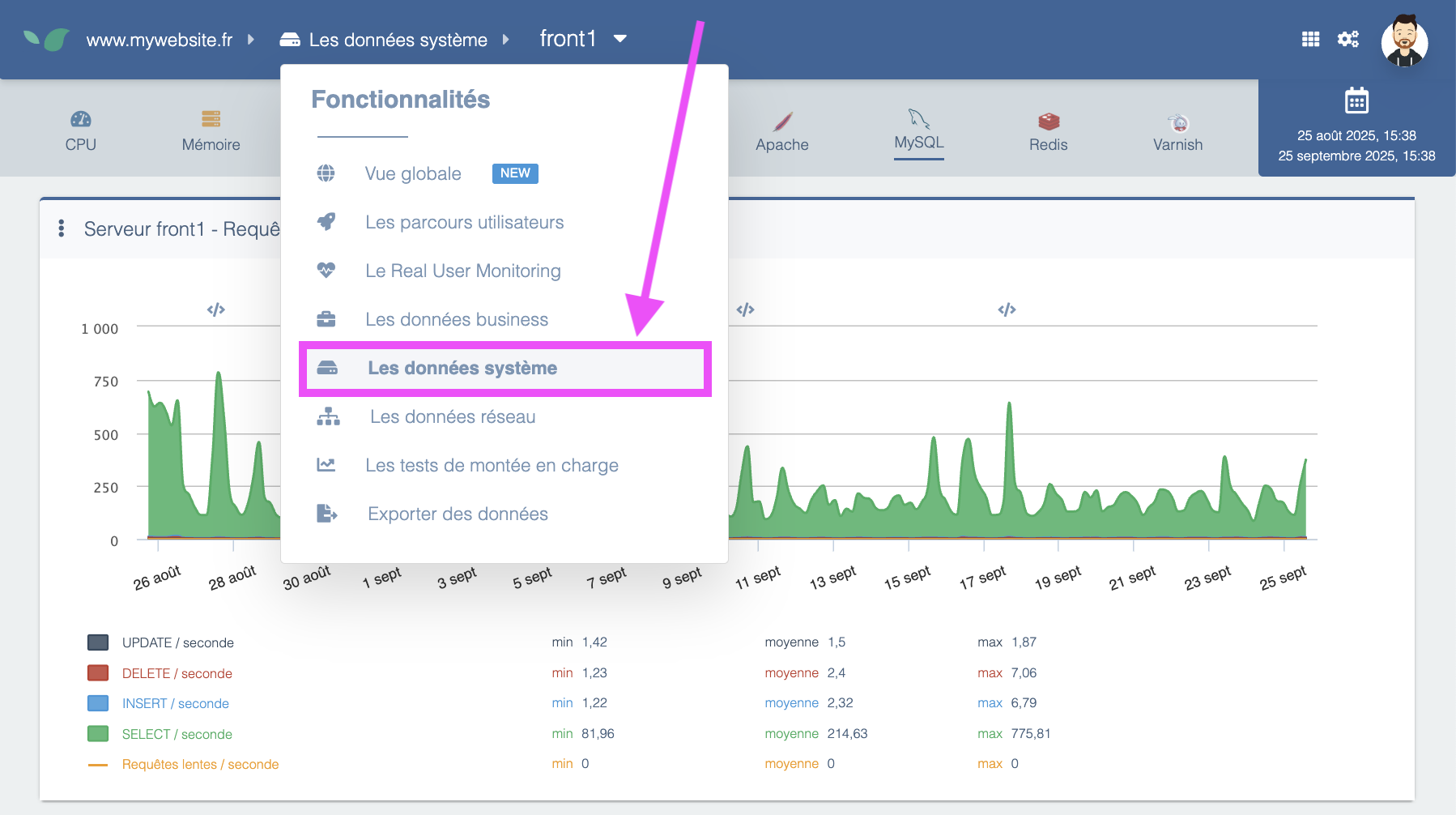Open Vue globale from the menu
The image size is (1456, 815).
click(413, 173)
